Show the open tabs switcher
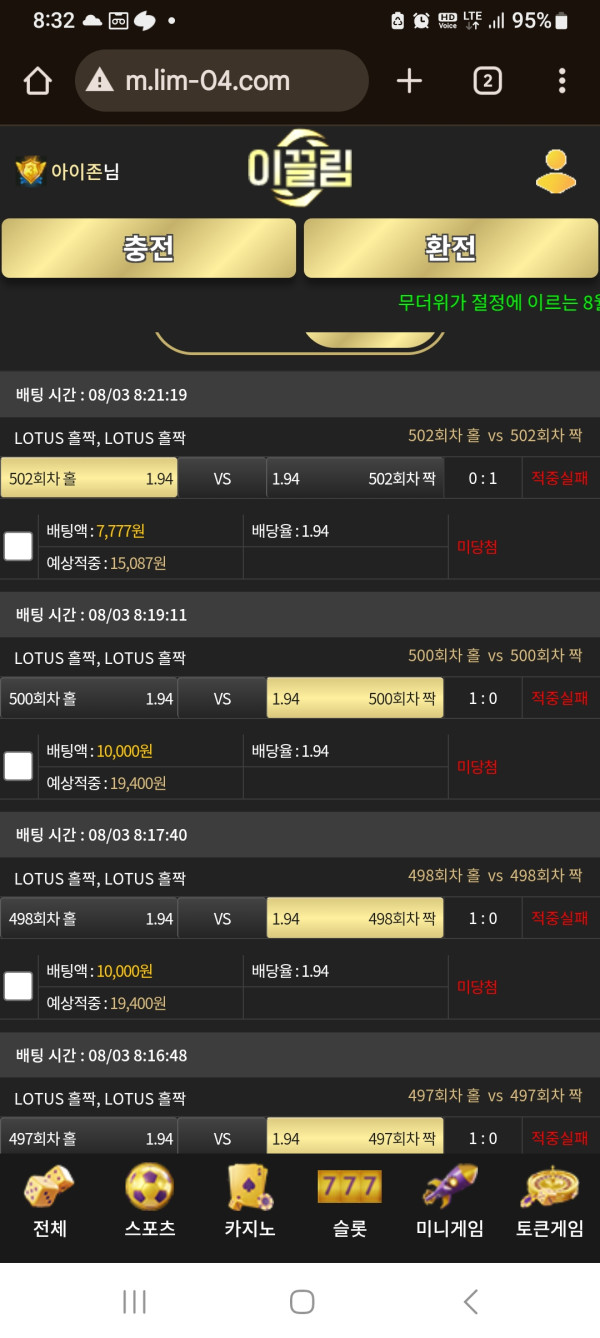600x1338 pixels. tap(487, 81)
